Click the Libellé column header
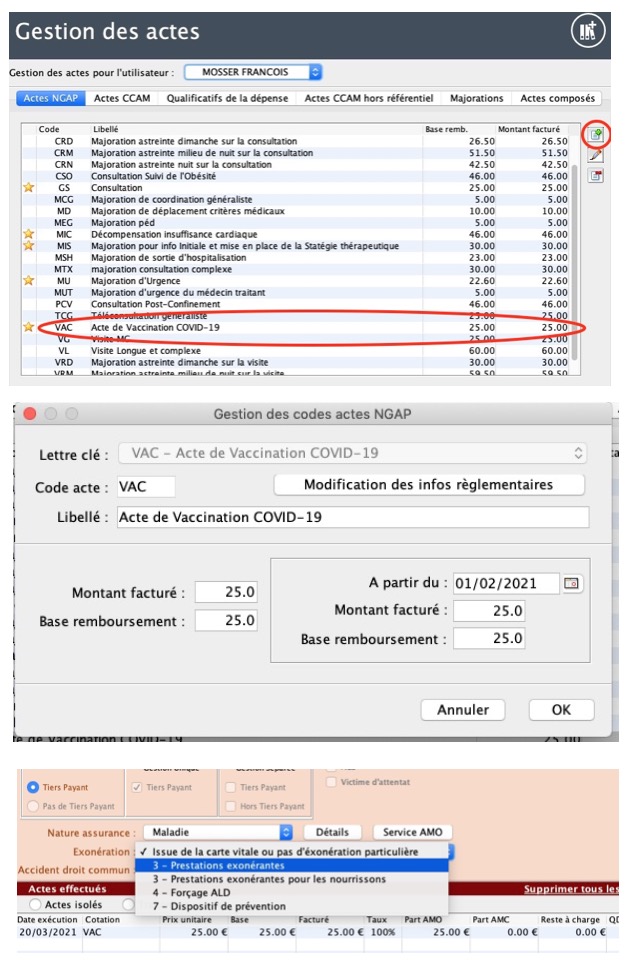Viewport: 633px width, 972px height. (105, 129)
